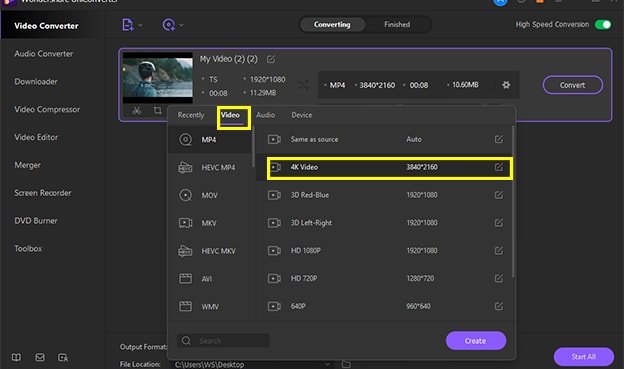Open the user guide book icon
The height and width of the screenshot is (369, 624).
[16, 357]
